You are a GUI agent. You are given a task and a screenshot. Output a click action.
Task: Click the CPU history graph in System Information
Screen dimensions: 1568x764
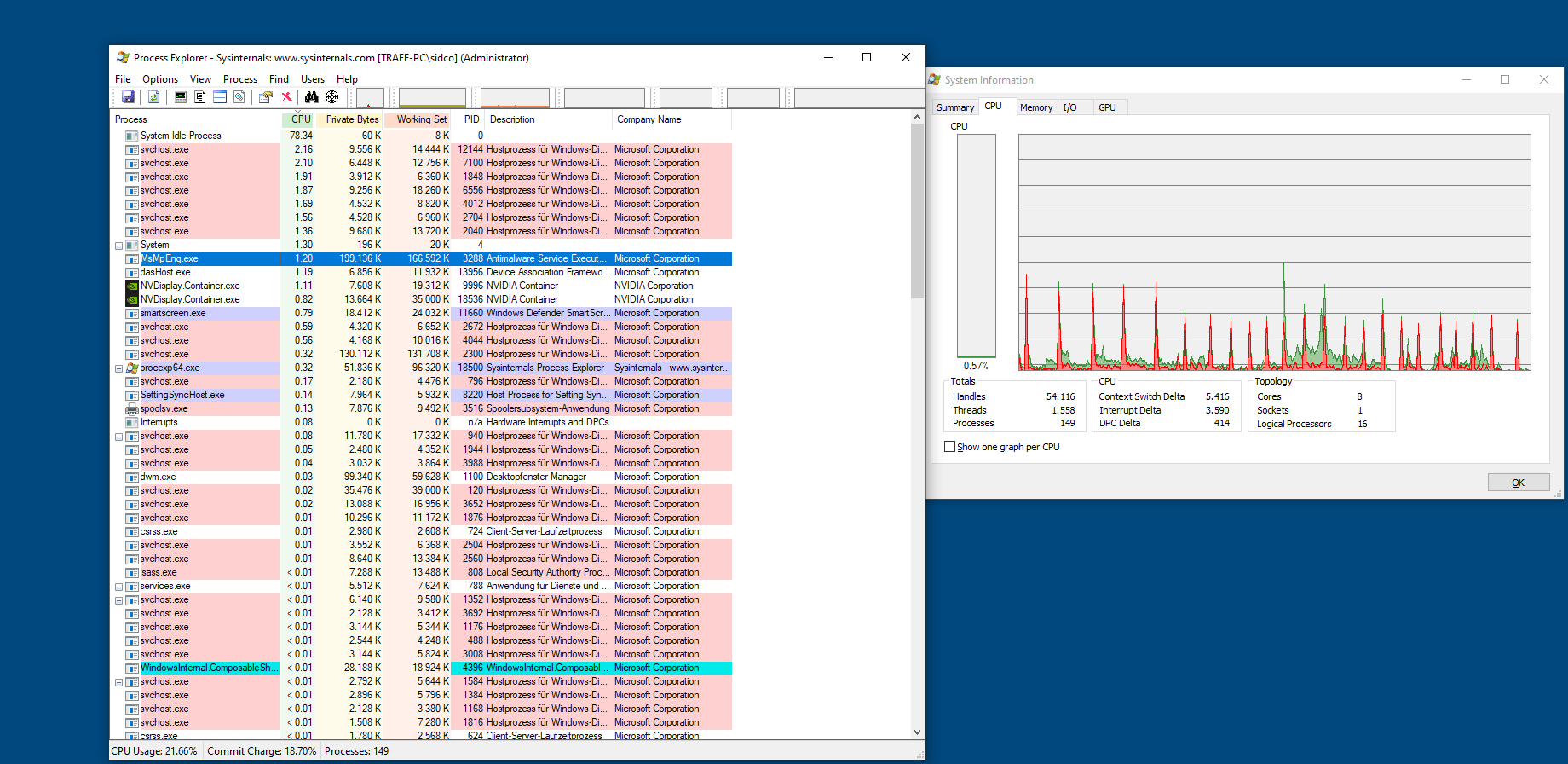coord(1274,252)
